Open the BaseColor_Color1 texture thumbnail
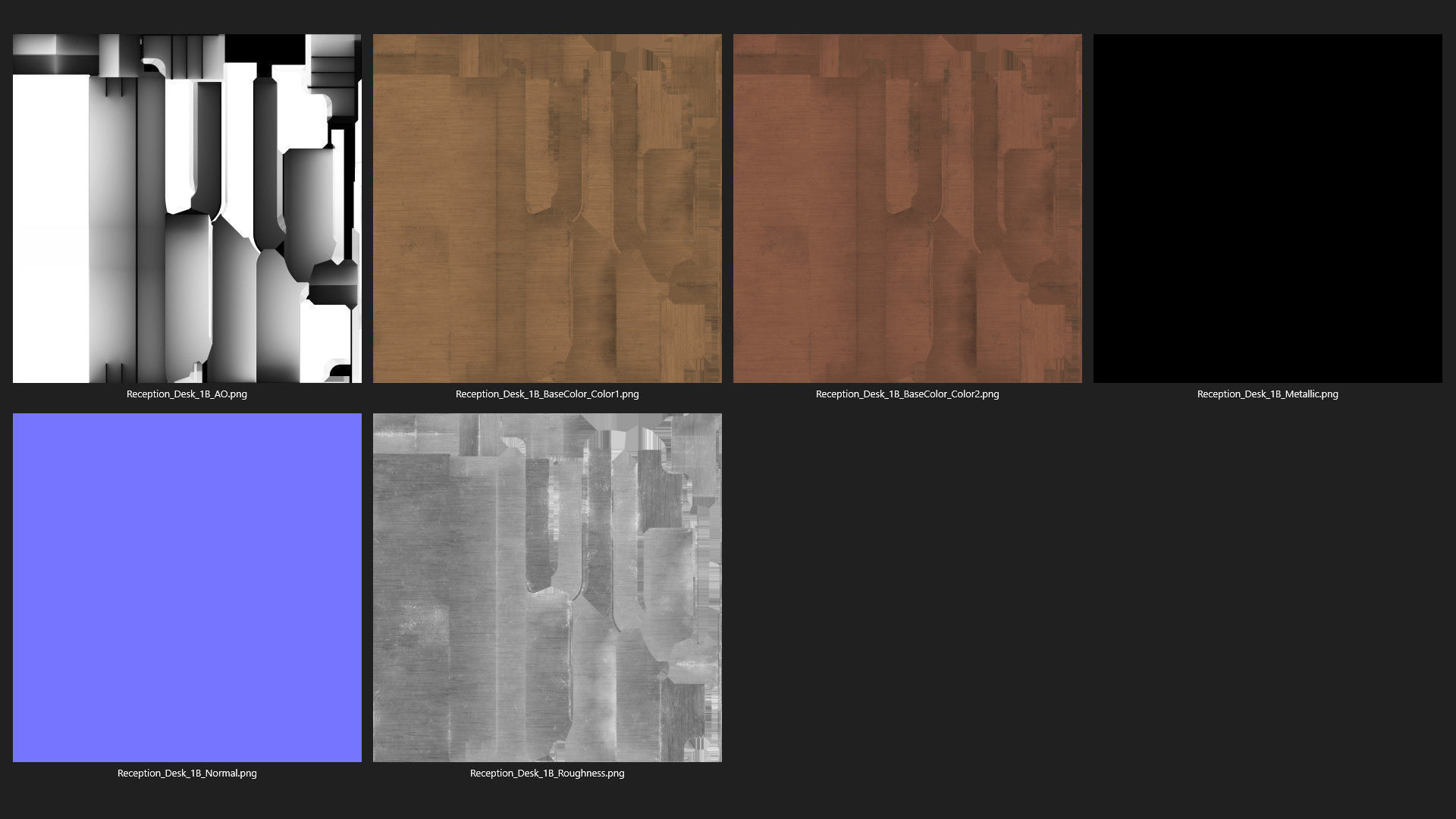This screenshot has width=1456, height=819. click(x=547, y=208)
